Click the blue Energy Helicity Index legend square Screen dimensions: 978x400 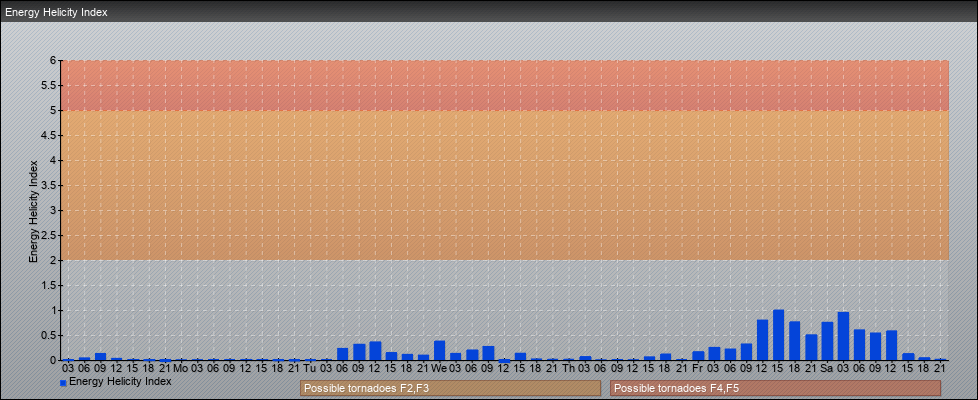click(x=63, y=383)
